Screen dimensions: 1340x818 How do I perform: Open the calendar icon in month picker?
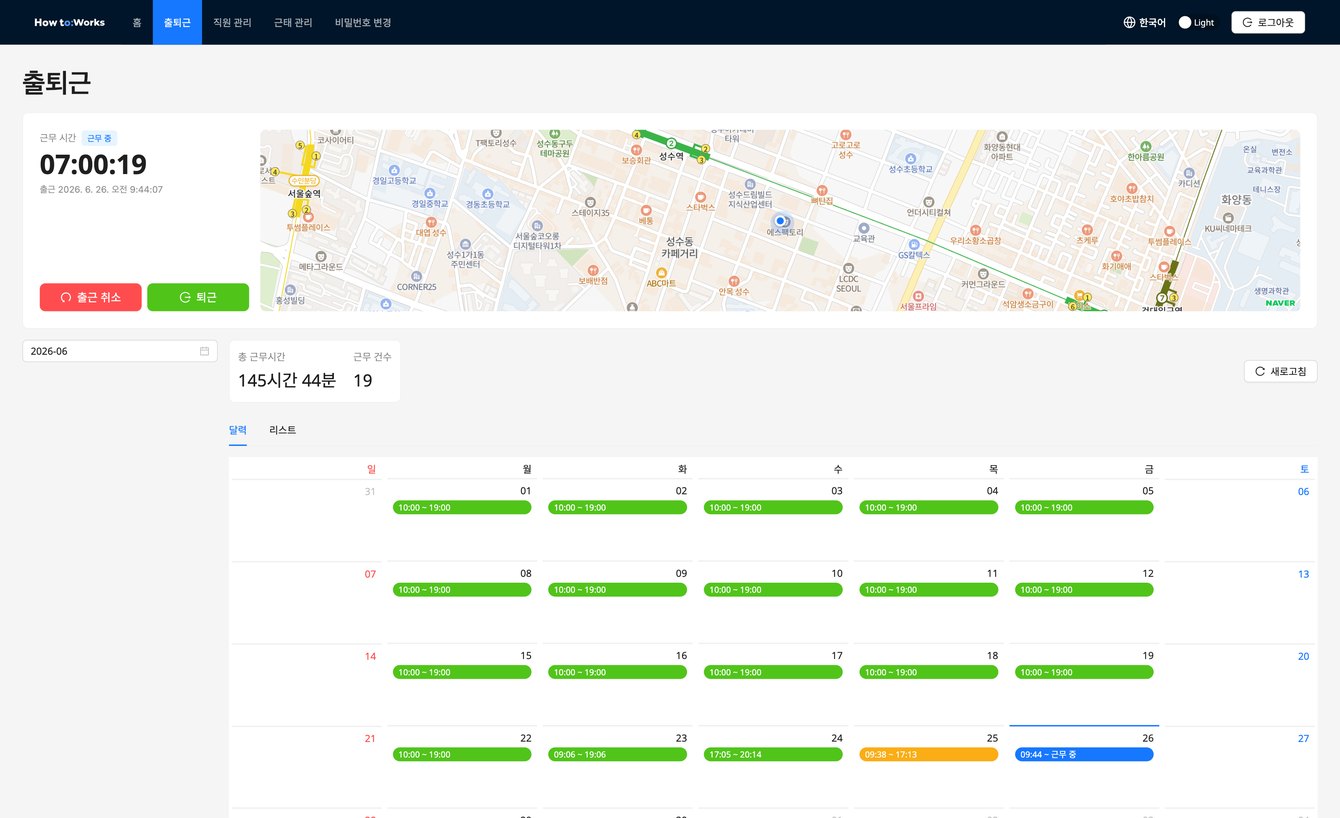click(204, 351)
